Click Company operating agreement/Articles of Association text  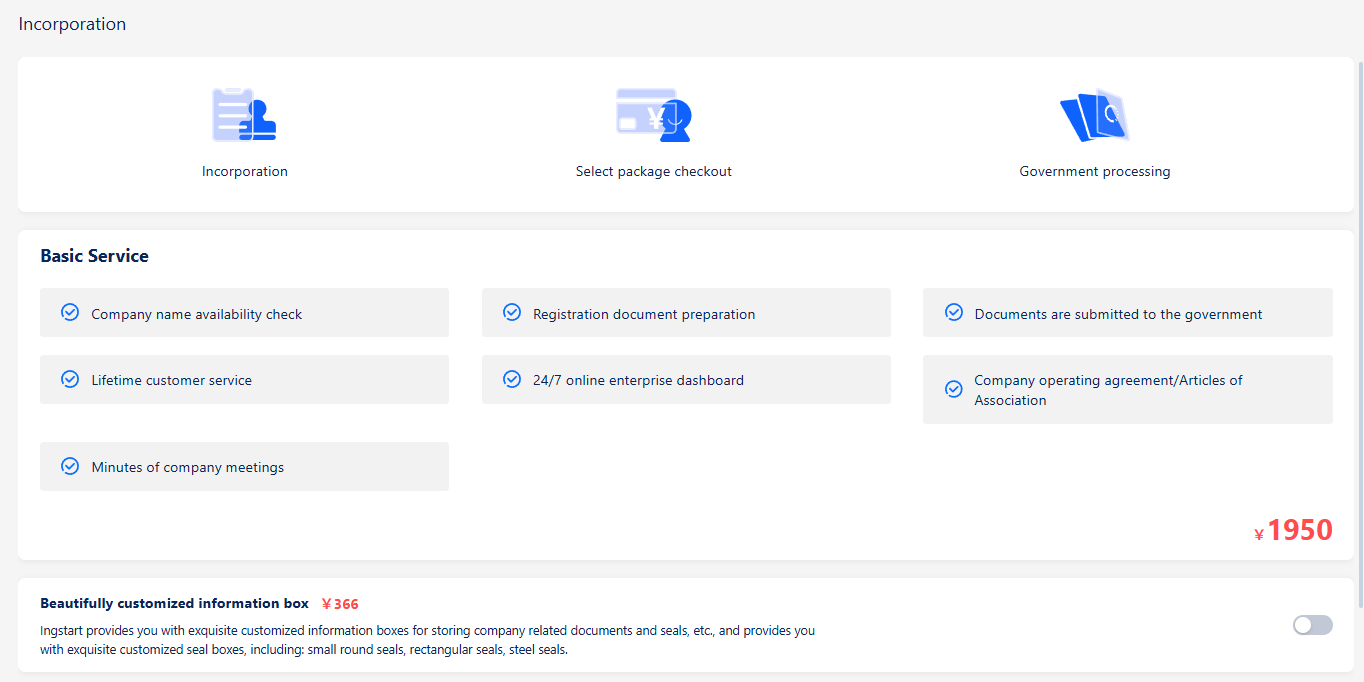click(1108, 390)
